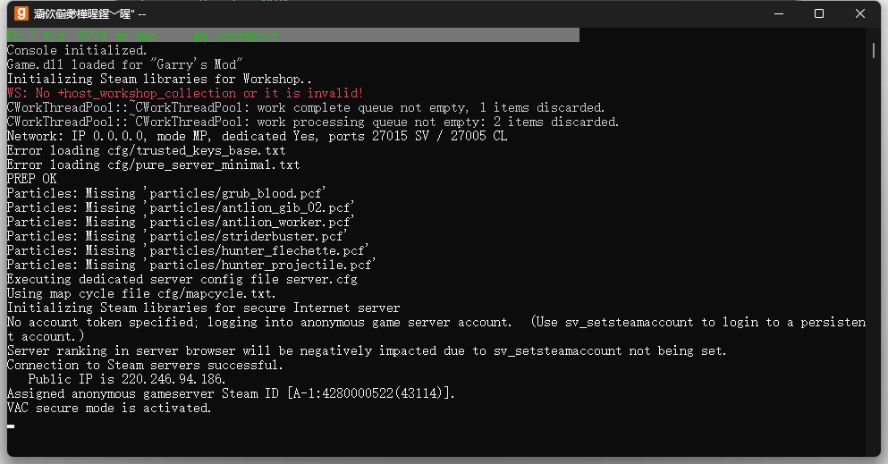
Task: Click the green fps status bar line
Action: pos(293,35)
